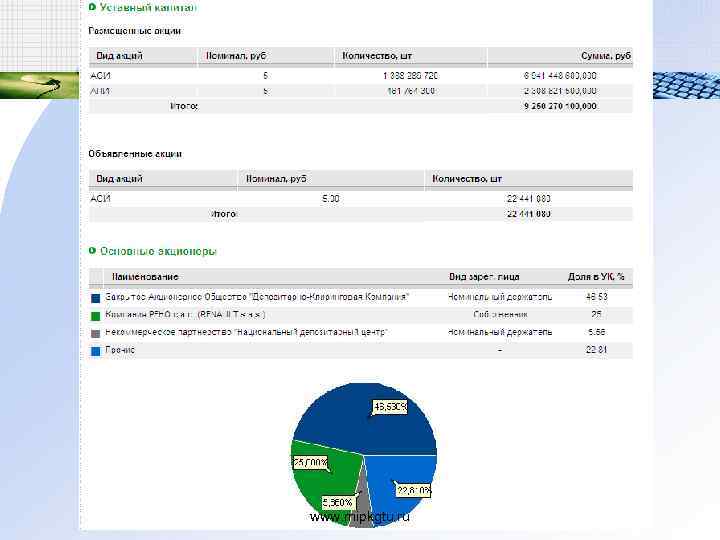The width and height of the screenshot is (720, 540).
Task: Click the 'Доля в УК, %' column header
Action: pos(596,276)
